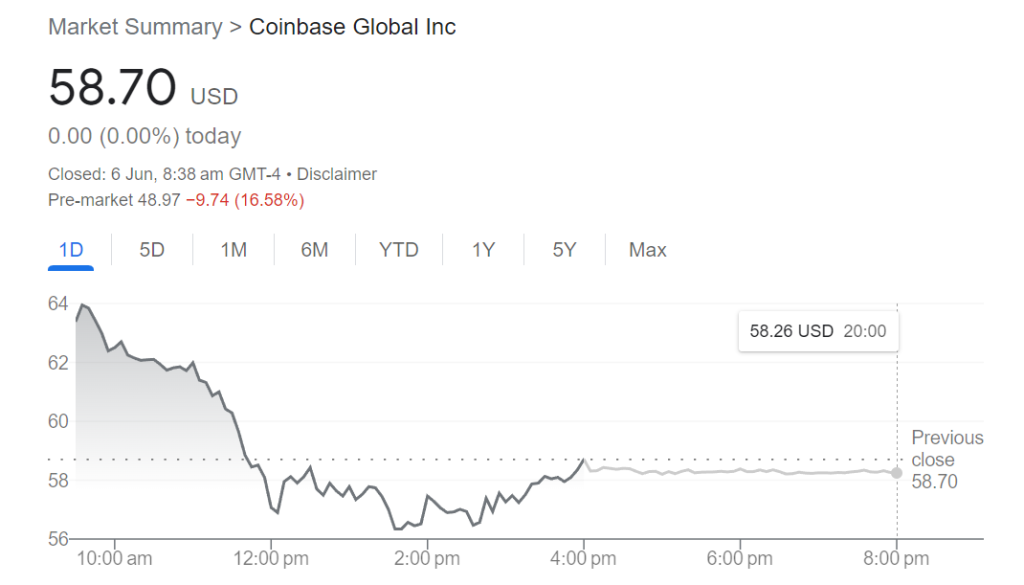Open the Max chart history
The height and width of the screenshot is (585, 1024).
pos(646,250)
